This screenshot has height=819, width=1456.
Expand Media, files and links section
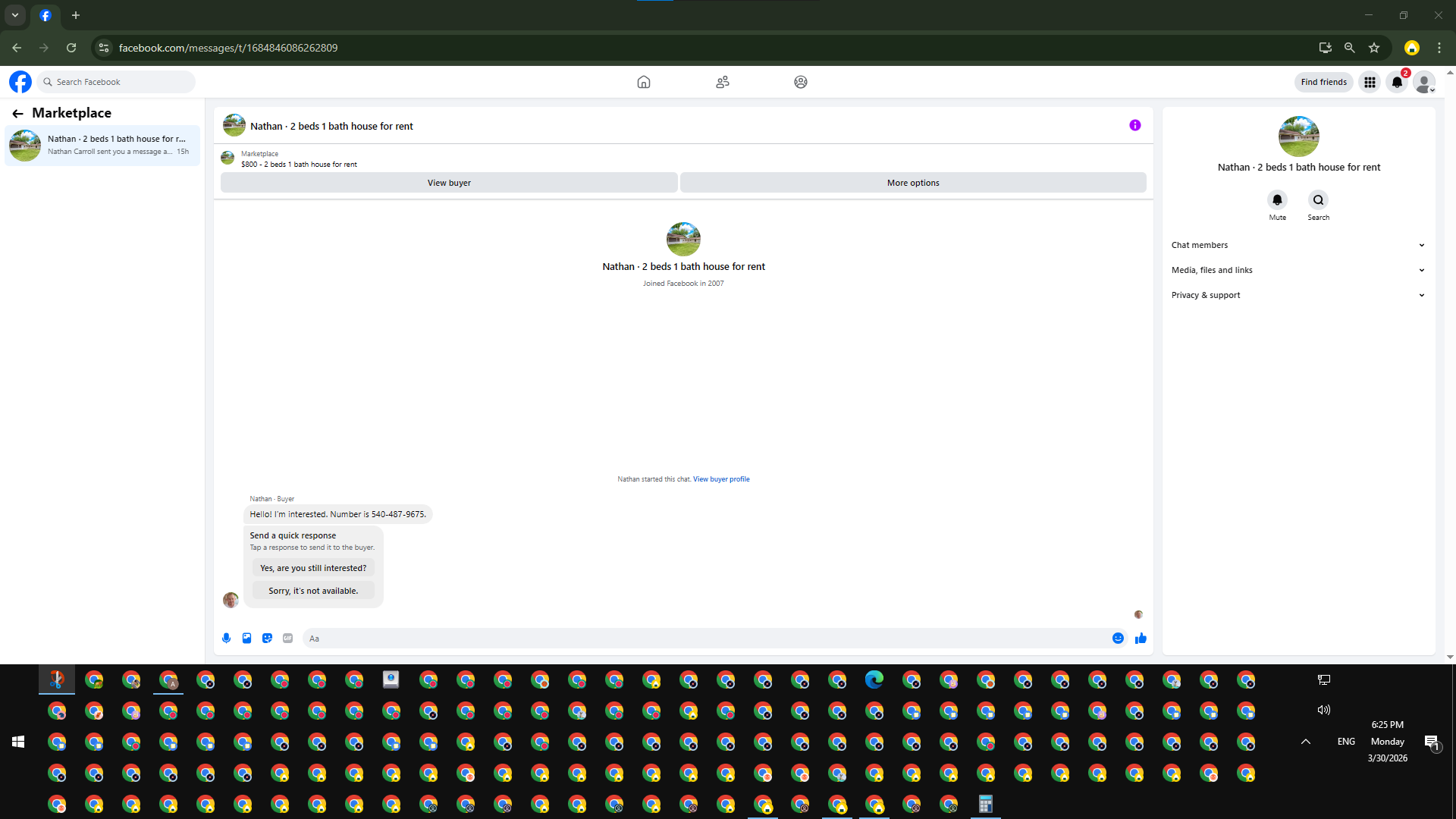pyautogui.click(x=1298, y=270)
